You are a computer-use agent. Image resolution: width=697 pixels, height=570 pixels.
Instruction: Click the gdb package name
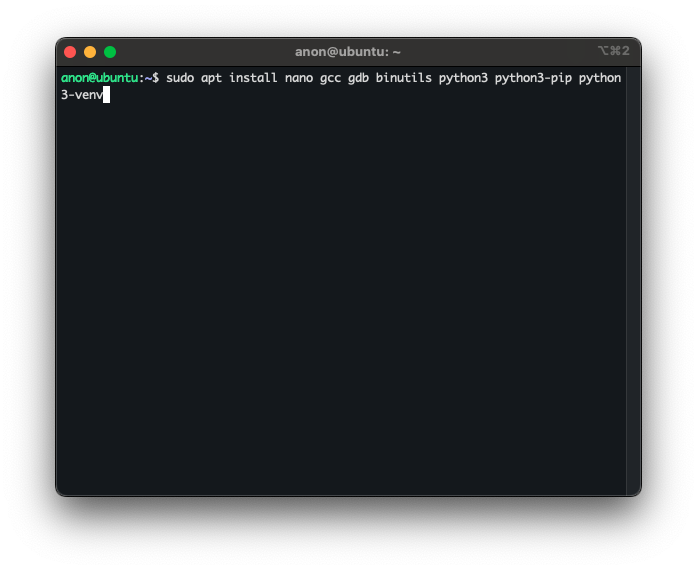pyautogui.click(x=358, y=78)
